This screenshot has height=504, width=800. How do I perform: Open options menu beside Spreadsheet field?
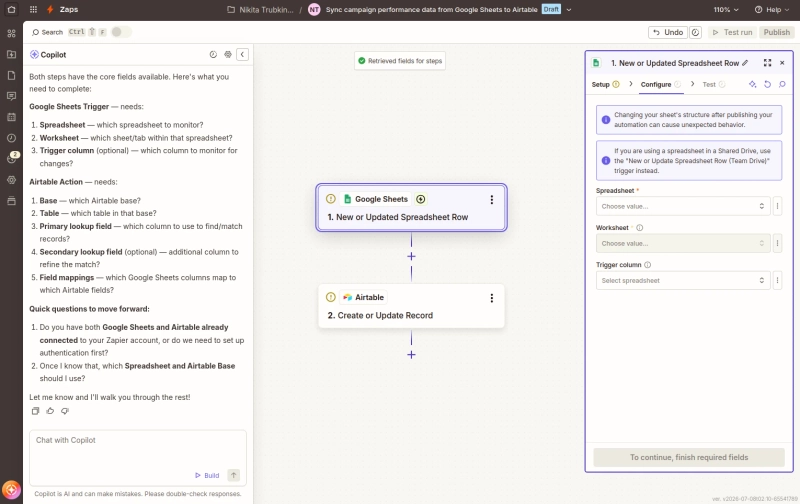tap(777, 206)
